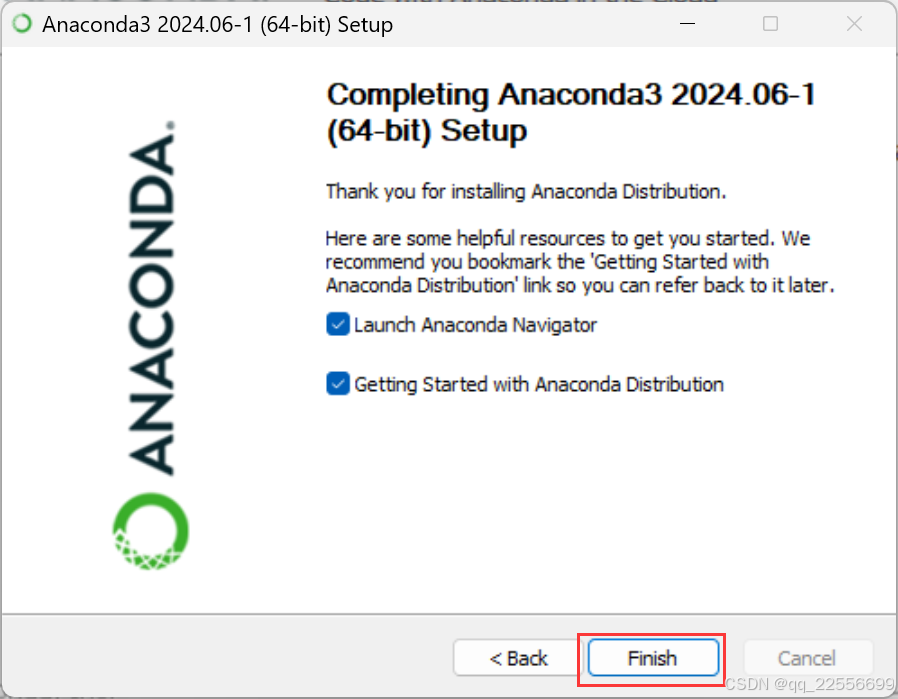This screenshot has height=699, width=898.
Task: Click the 'Launch Anaconda Navigator' label text
Action: (x=475, y=325)
